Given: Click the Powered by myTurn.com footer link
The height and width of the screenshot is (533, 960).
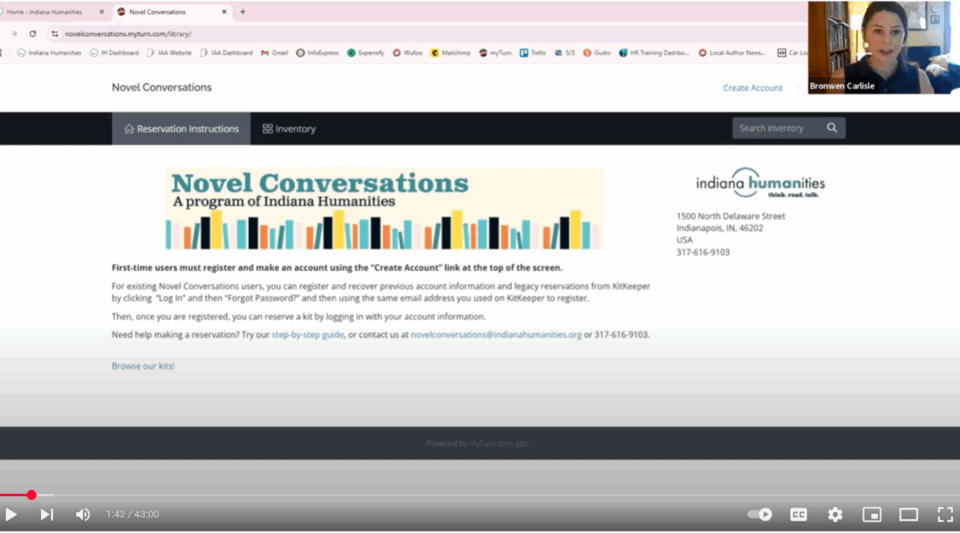Looking at the screenshot, I should (x=478, y=444).
